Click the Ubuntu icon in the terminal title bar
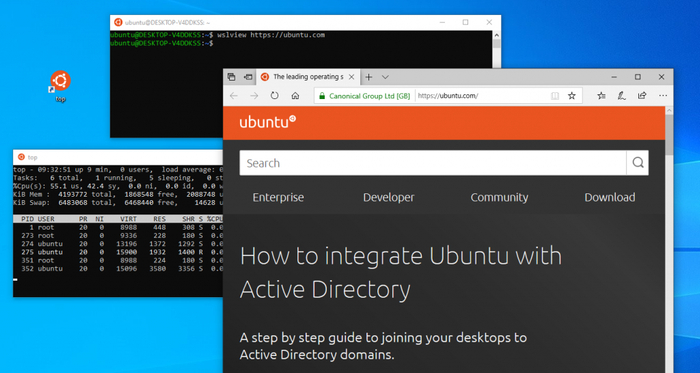The width and height of the screenshot is (700, 373). (x=118, y=22)
